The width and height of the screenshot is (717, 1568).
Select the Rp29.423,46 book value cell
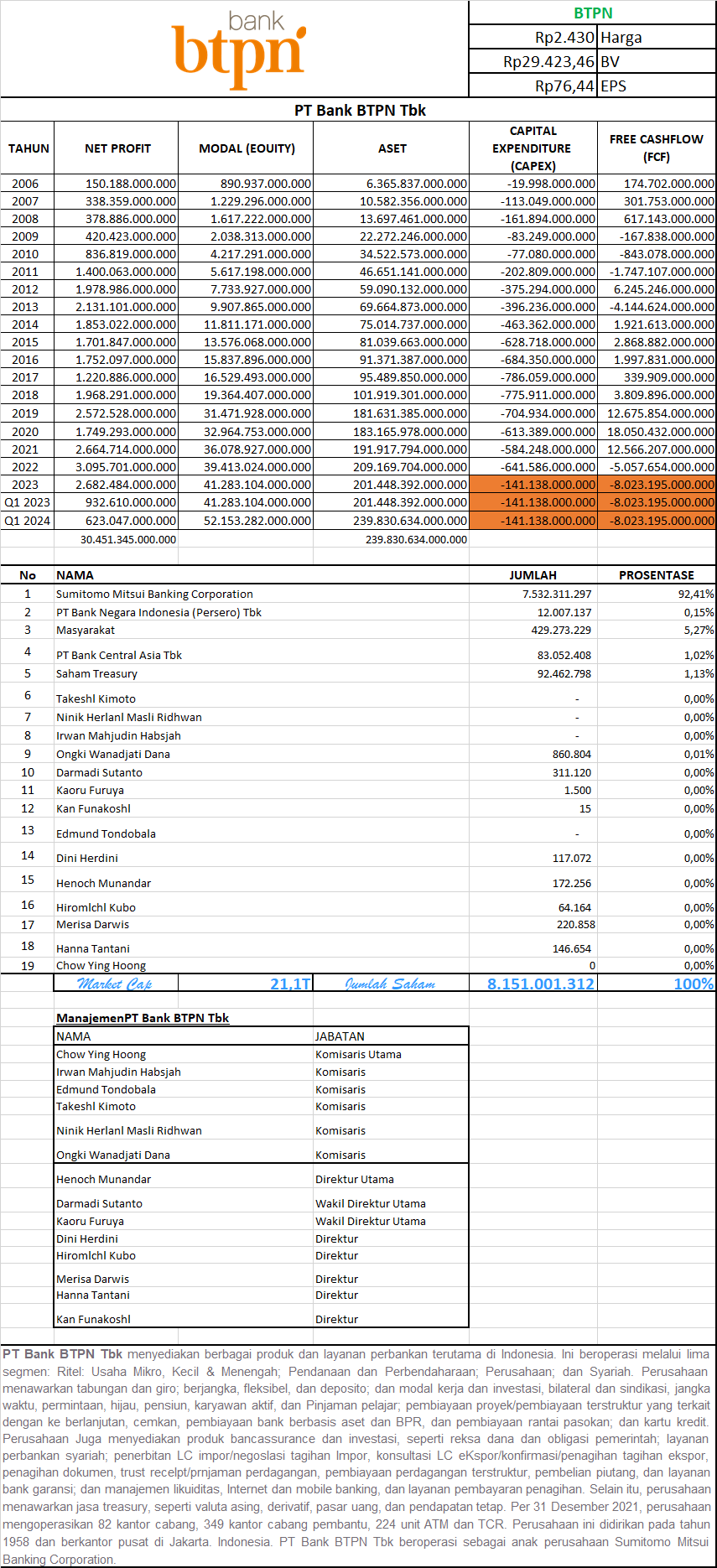tap(533, 62)
